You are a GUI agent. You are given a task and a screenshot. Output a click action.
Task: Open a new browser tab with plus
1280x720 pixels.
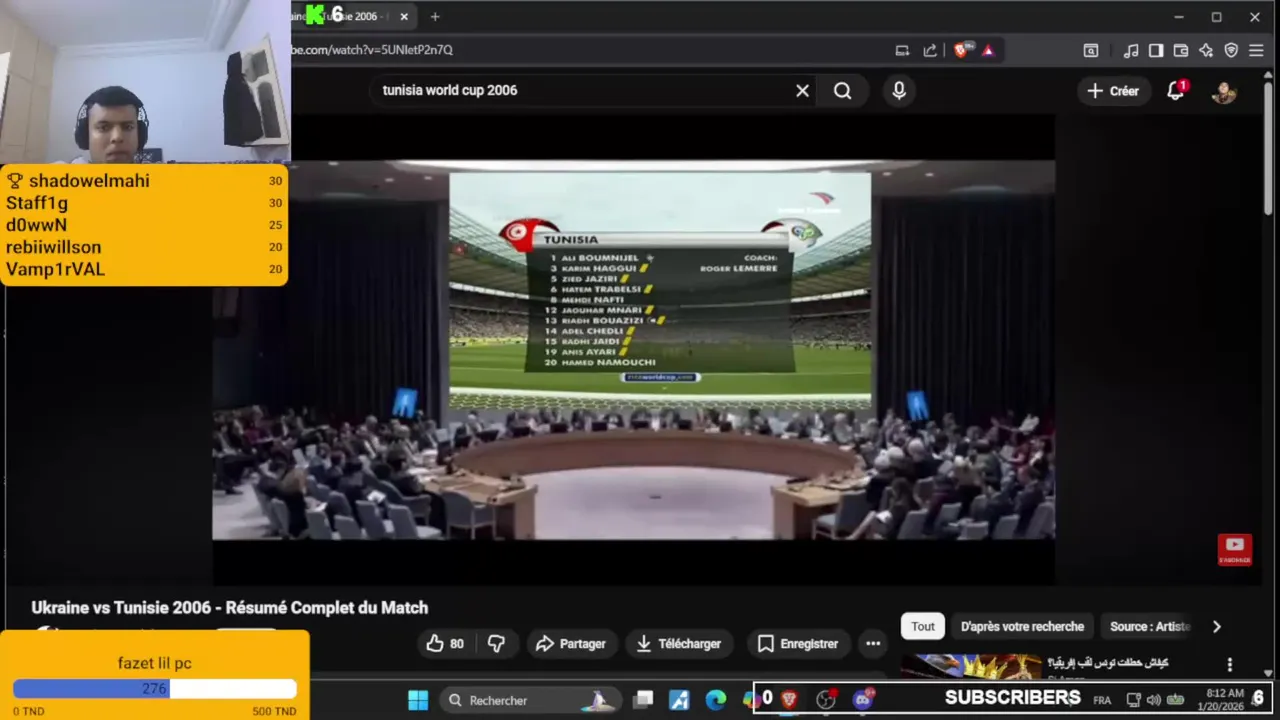click(435, 17)
